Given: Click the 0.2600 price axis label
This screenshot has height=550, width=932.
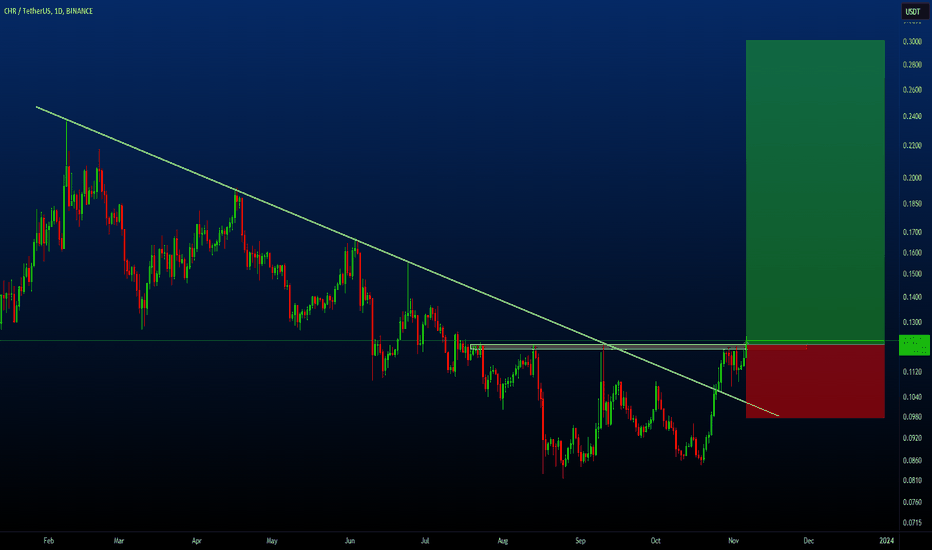Looking at the screenshot, I should (x=912, y=90).
